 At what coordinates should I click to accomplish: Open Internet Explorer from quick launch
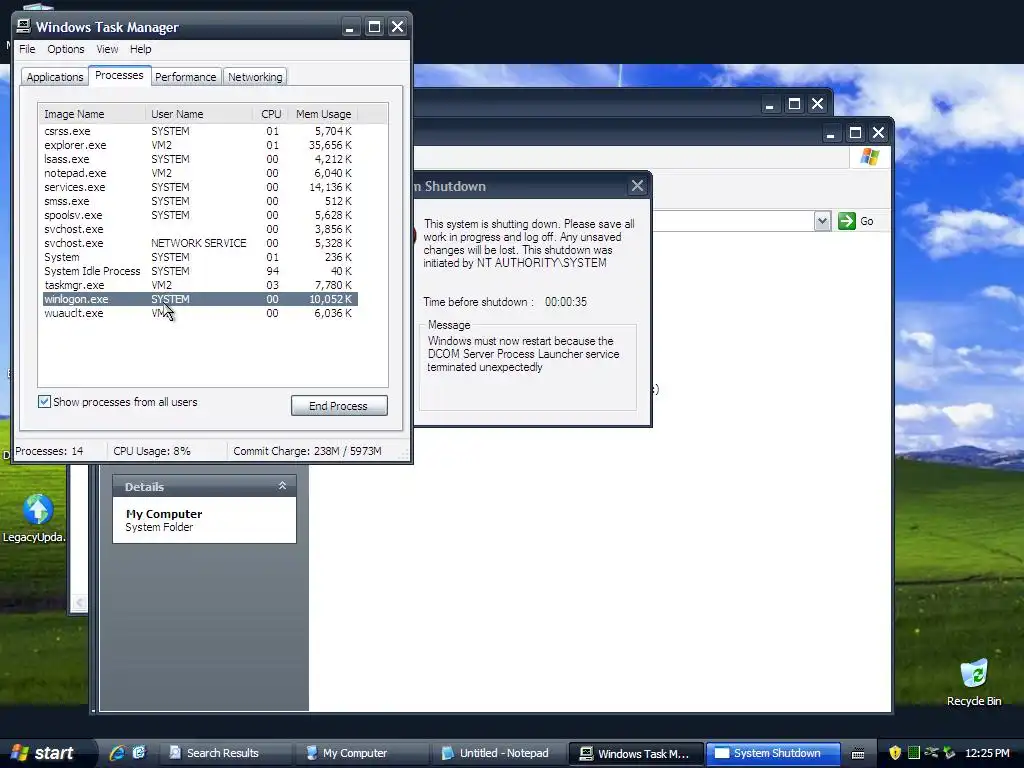[118, 753]
